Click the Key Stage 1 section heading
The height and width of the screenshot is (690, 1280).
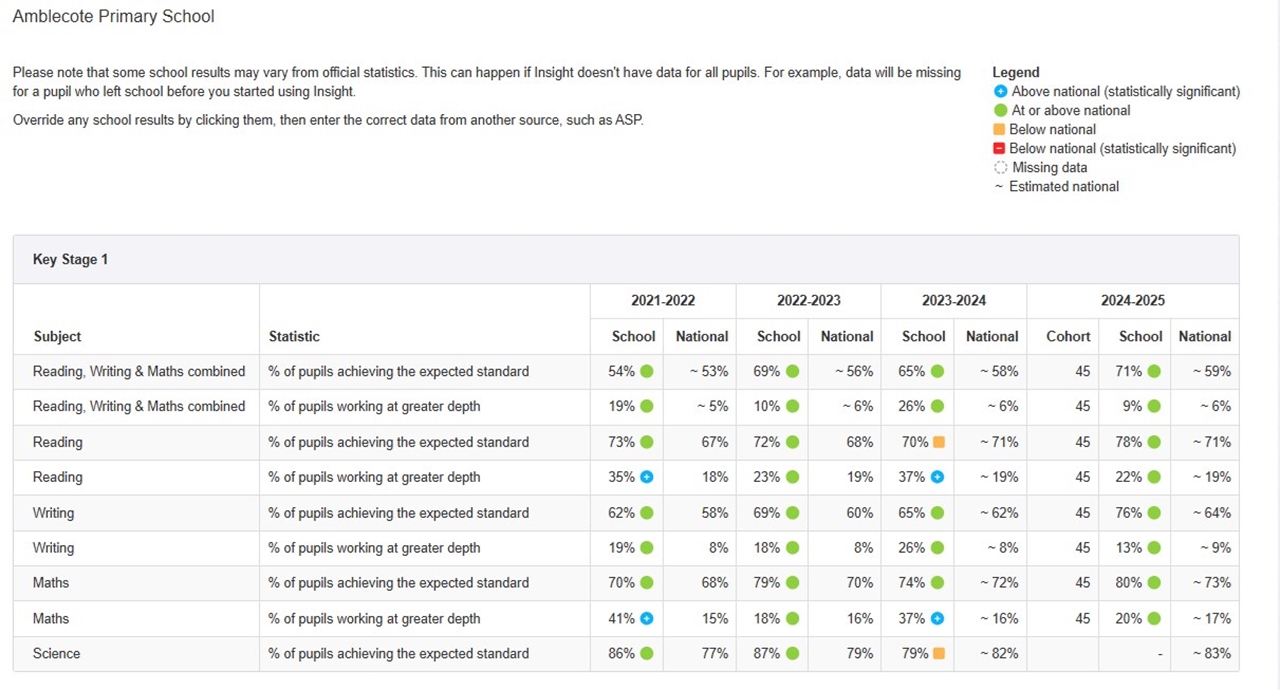70,260
